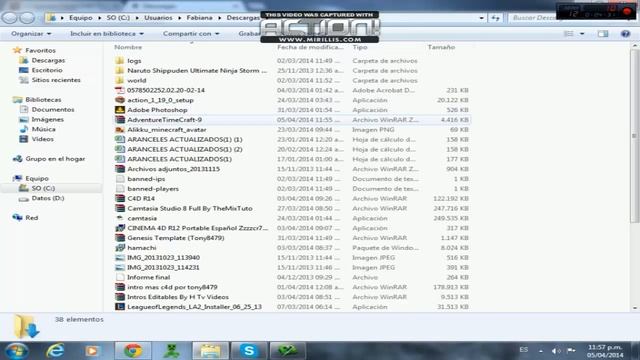Select the banned-ips text file

[146, 179]
